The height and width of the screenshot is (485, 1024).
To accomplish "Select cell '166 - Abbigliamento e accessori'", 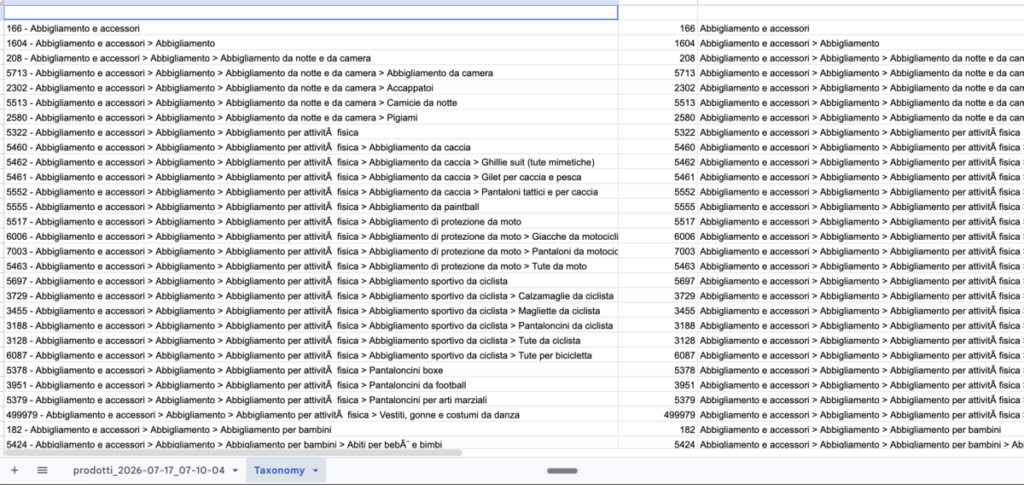I will (310, 28).
